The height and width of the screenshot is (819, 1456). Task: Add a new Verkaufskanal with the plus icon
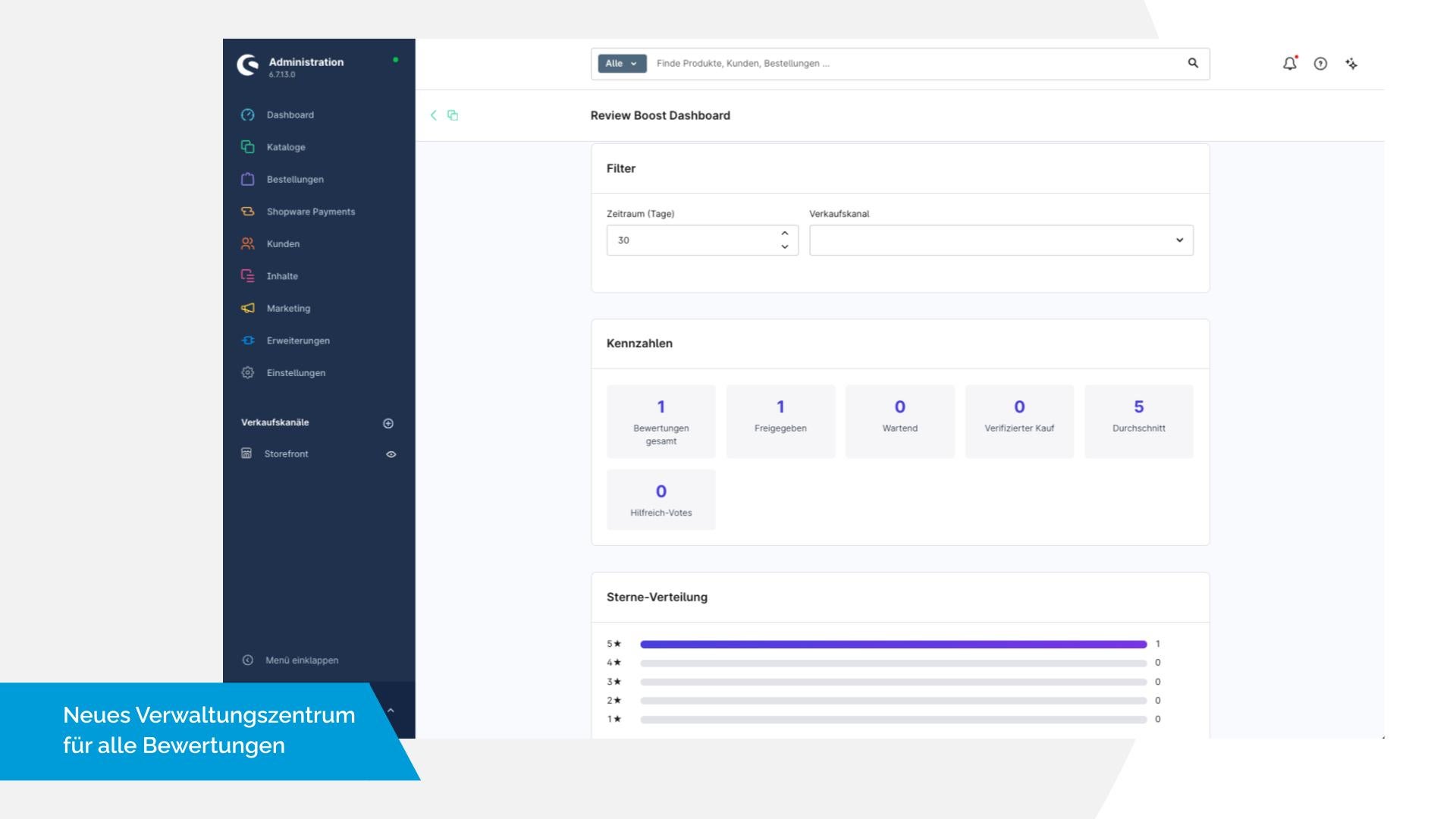pyautogui.click(x=388, y=423)
